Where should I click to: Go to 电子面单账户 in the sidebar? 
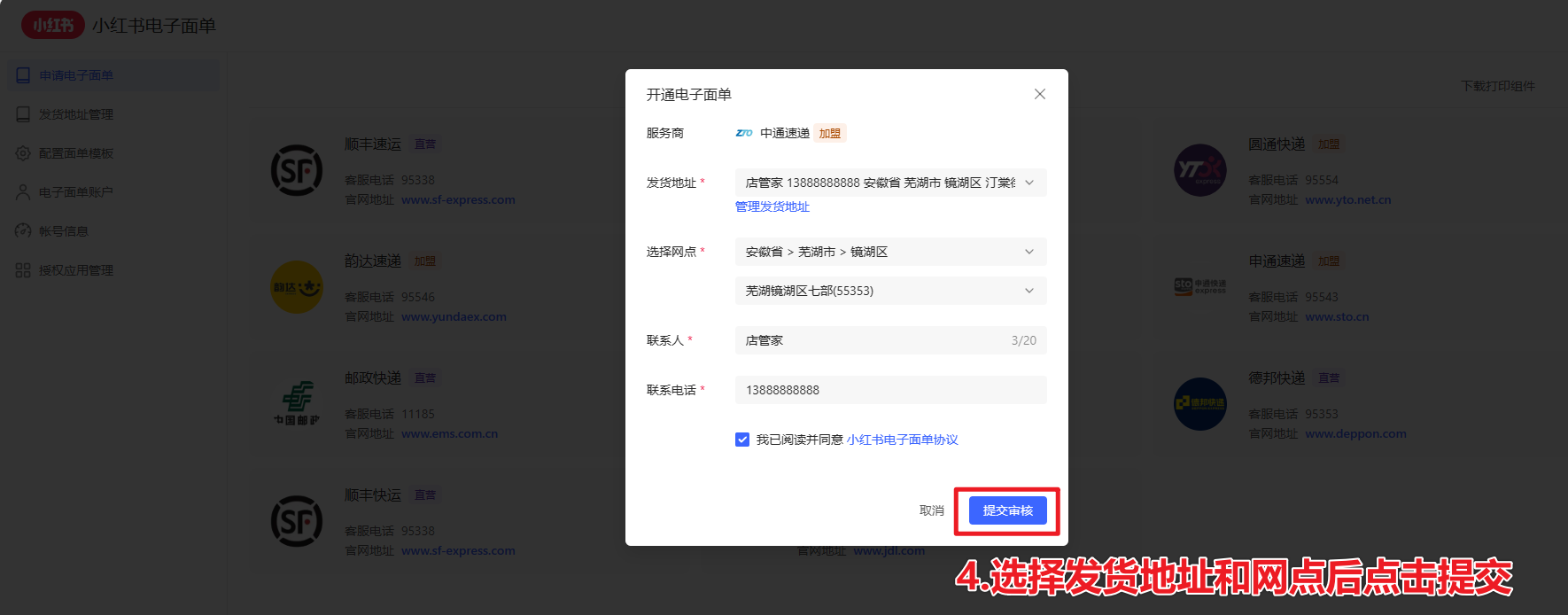76,192
